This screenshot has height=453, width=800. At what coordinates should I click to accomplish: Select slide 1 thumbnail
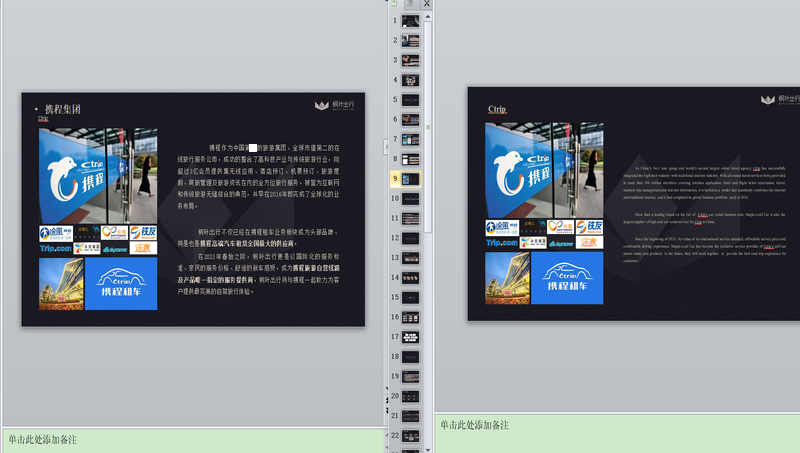[x=410, y=21]
